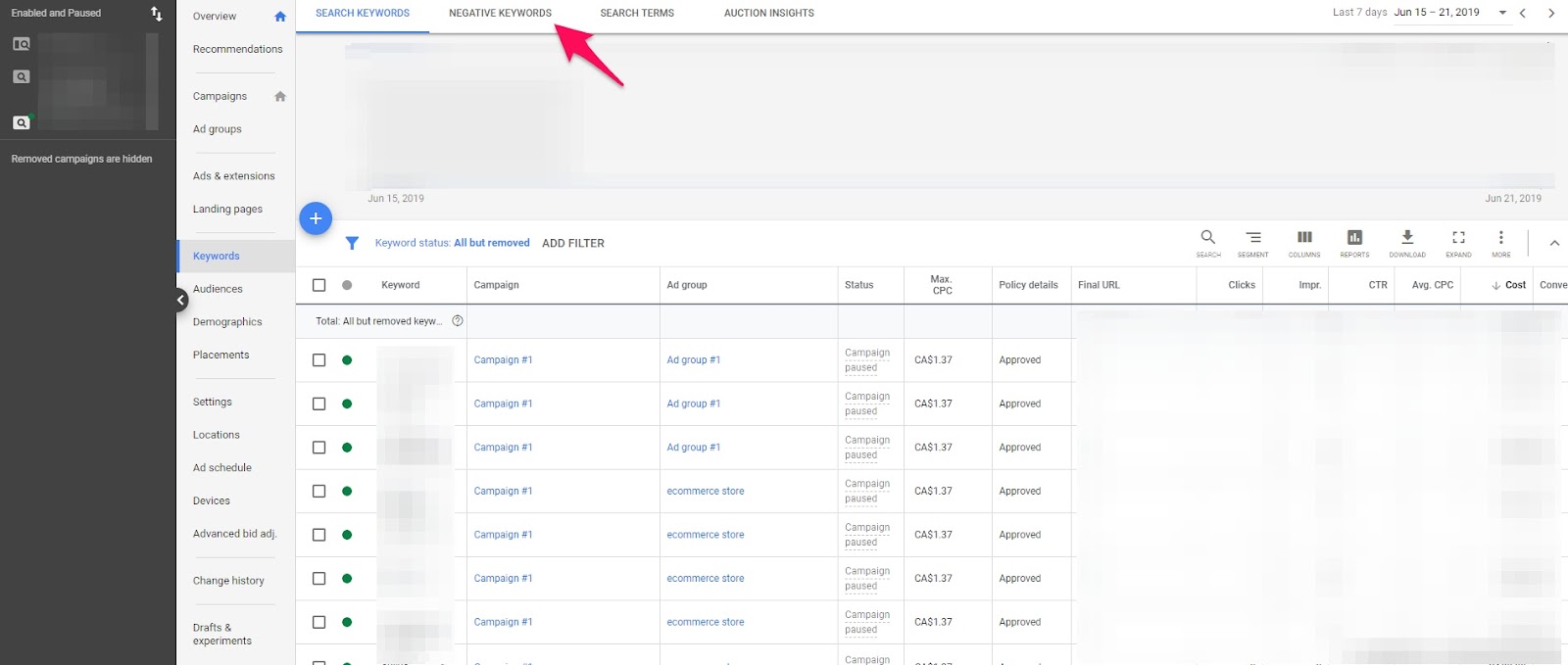Switch to Search Terms tab
Viewport: 1568px width, 665px height.
pyautogui.click(x=637, y=13)
